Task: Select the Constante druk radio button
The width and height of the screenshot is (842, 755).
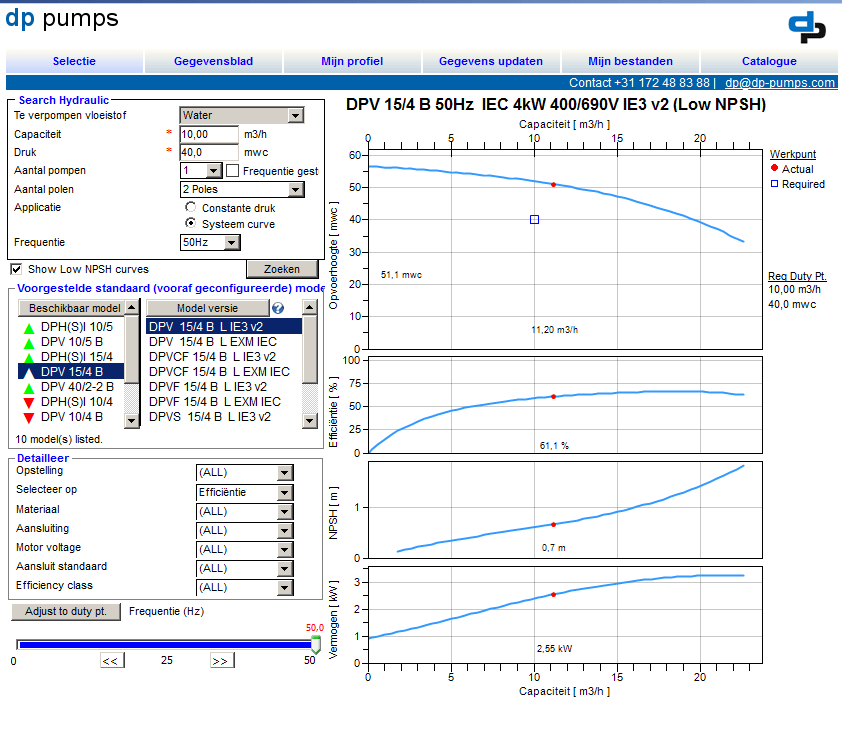Action: click(191, 207)
